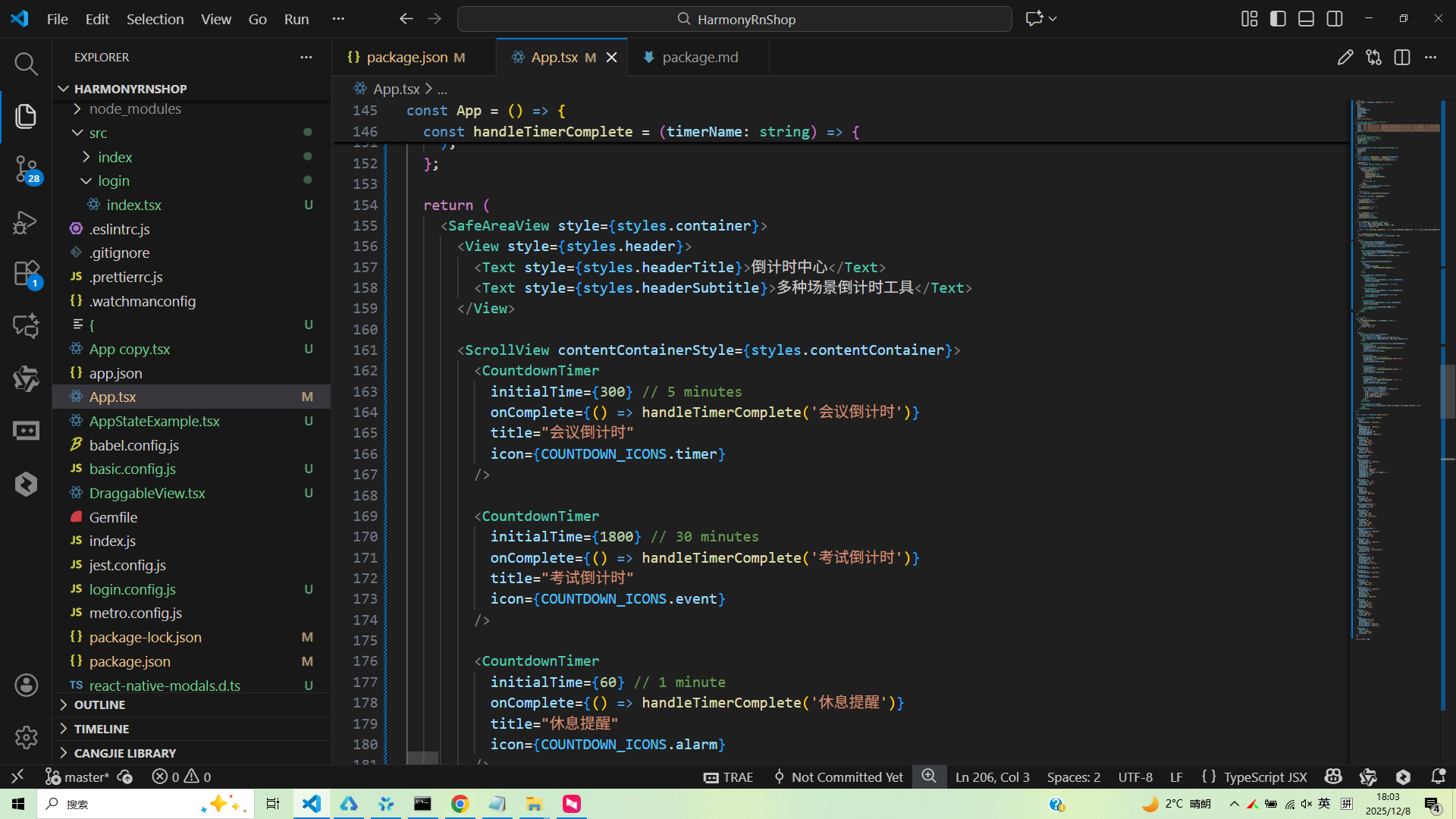Toggle the secondary side bar visibility
Screen dimensions: 1456x819
1335,19
